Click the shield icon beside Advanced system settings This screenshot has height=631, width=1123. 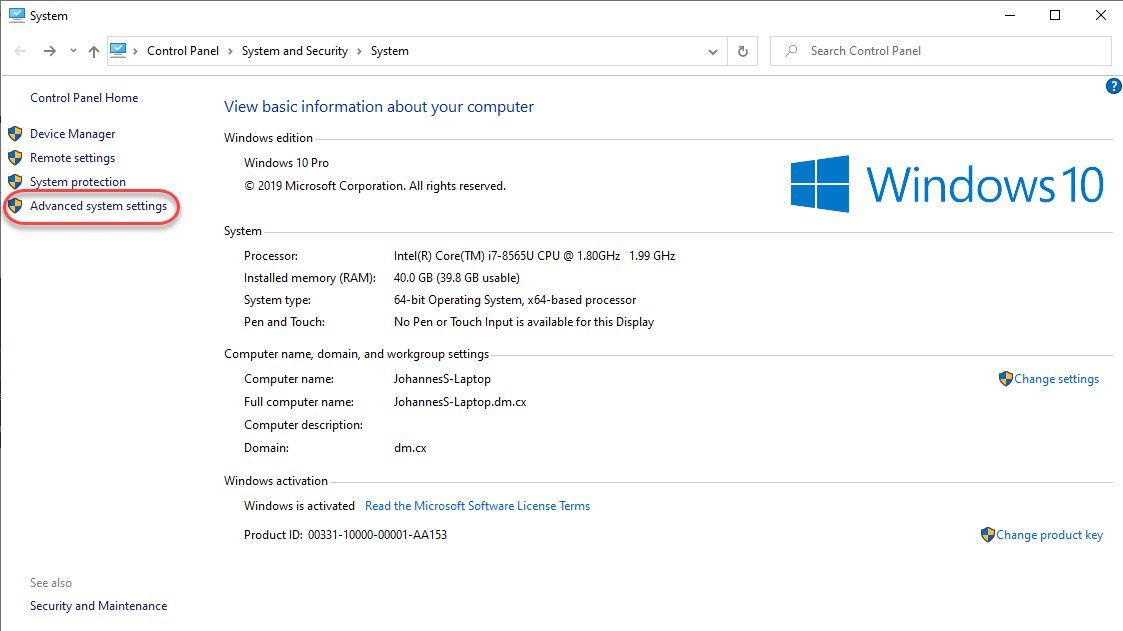pyautogui.click(x=15, y=206)
